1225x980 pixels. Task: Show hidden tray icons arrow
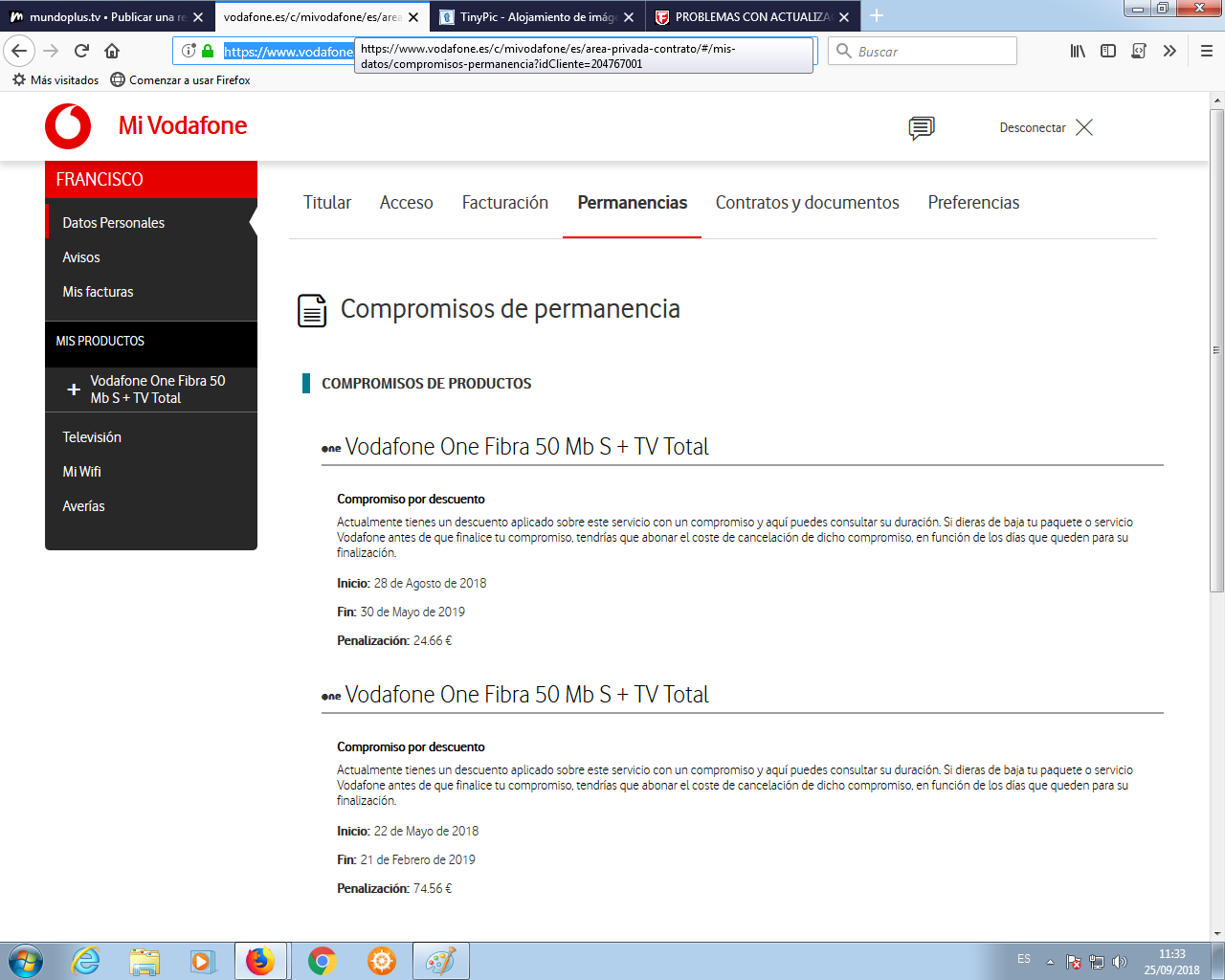click(x=1050, y=962)
